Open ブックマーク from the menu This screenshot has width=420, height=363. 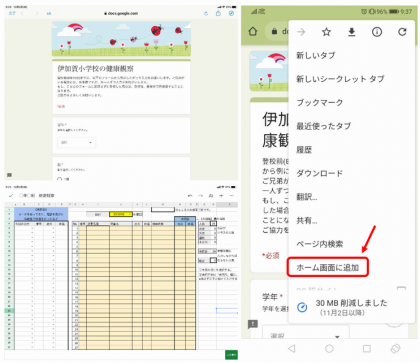coord(320,102)
